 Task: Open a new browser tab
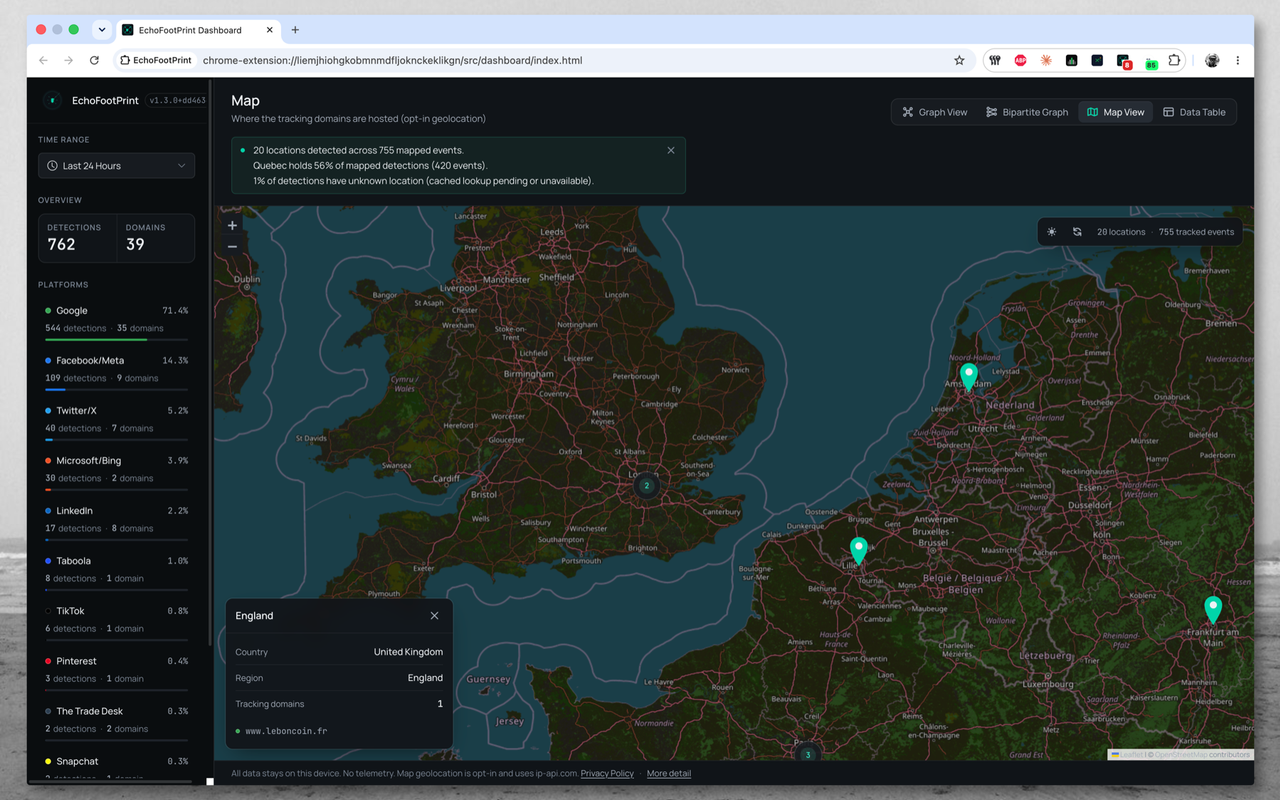click(295, 30)
